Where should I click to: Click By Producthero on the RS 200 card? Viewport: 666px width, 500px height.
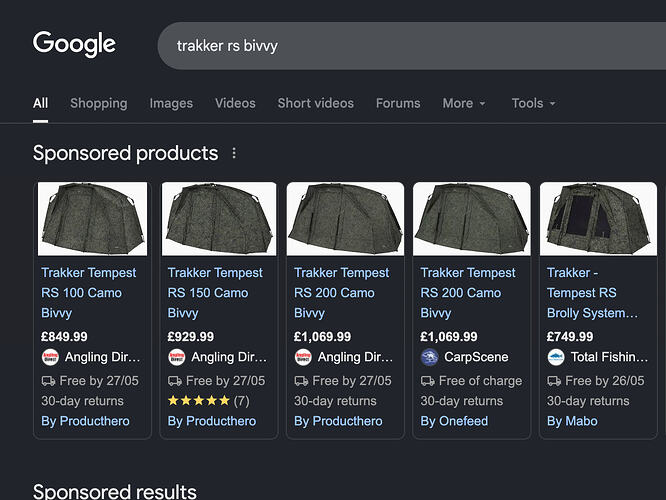tap(338, 421)
